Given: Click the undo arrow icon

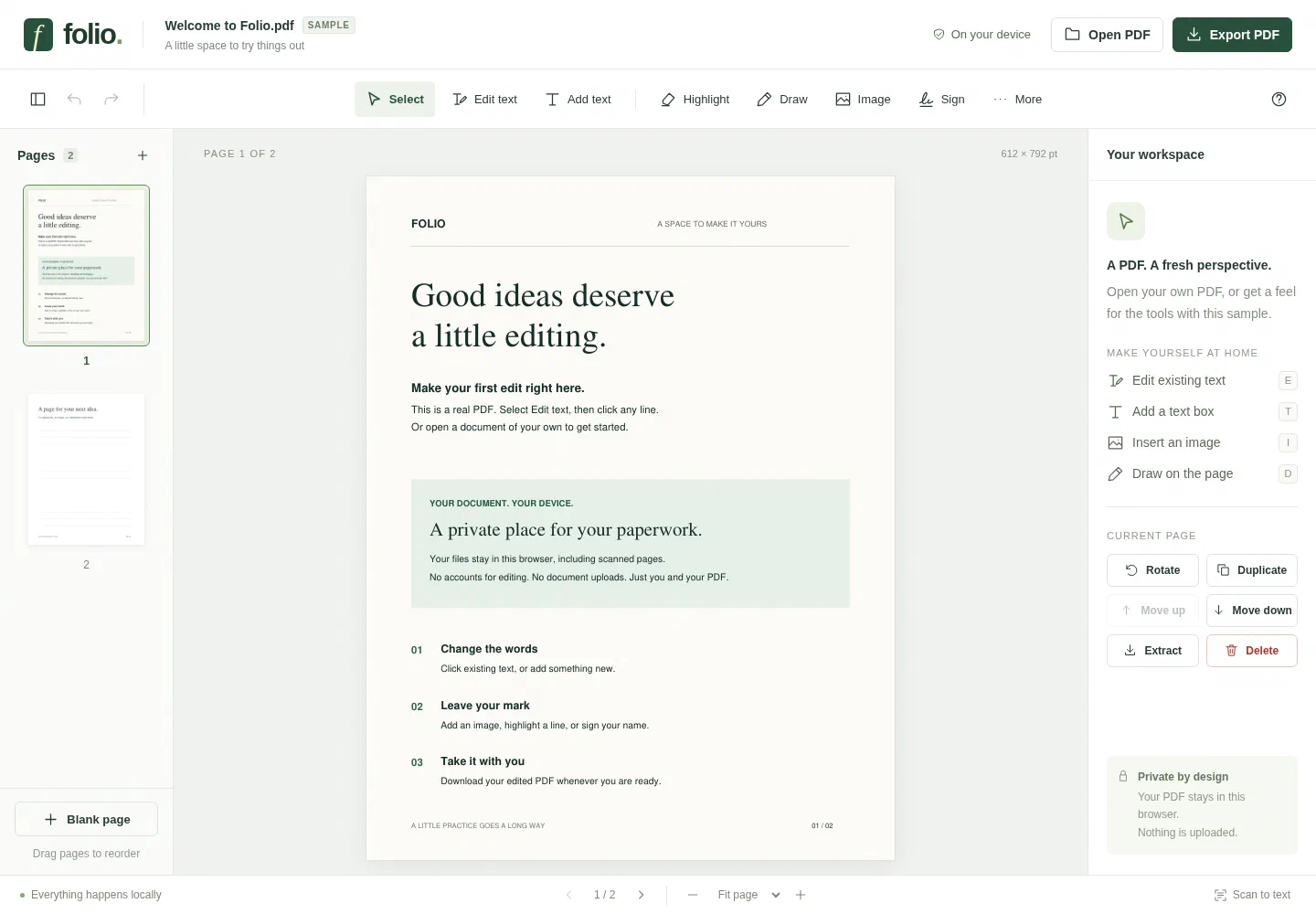Looking at the screenshot, I should click(75, 99).
